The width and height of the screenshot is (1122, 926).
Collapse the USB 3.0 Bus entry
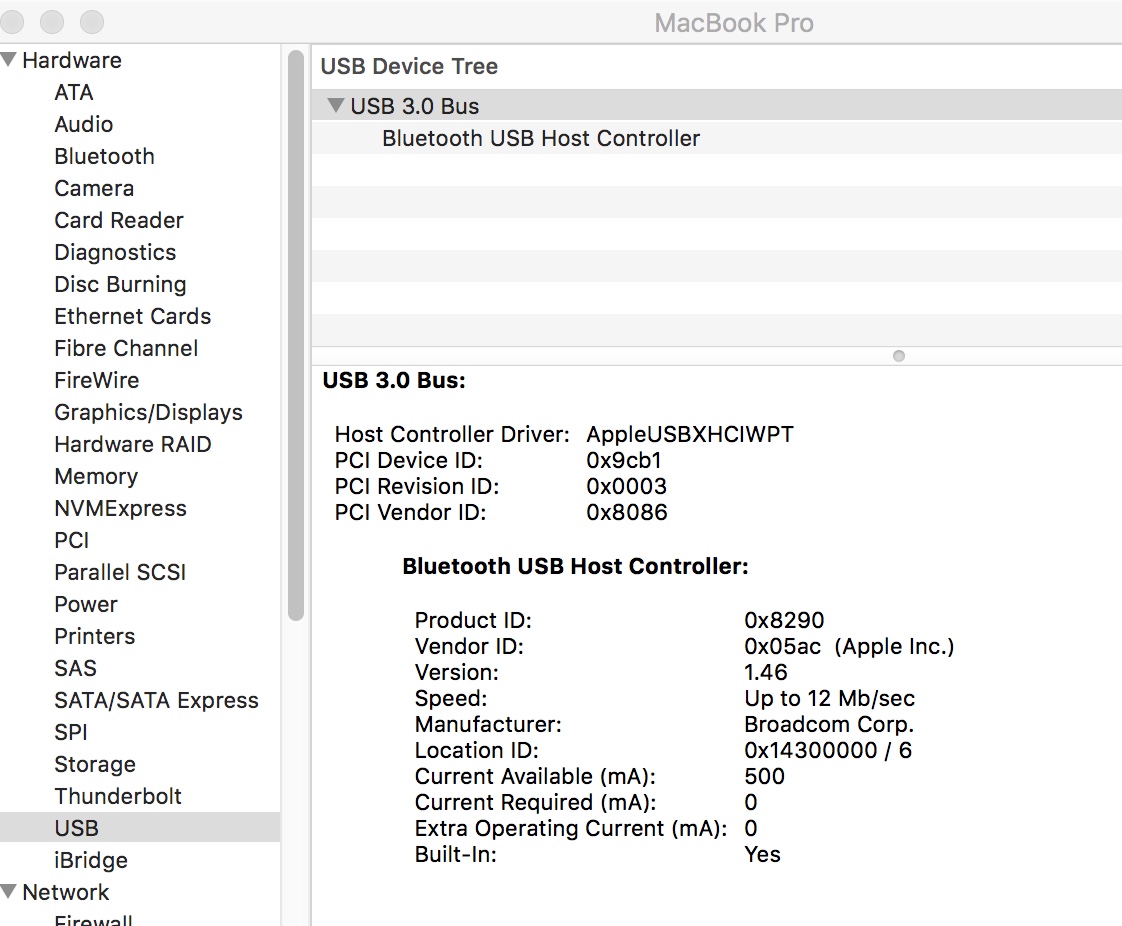[336, 105]
